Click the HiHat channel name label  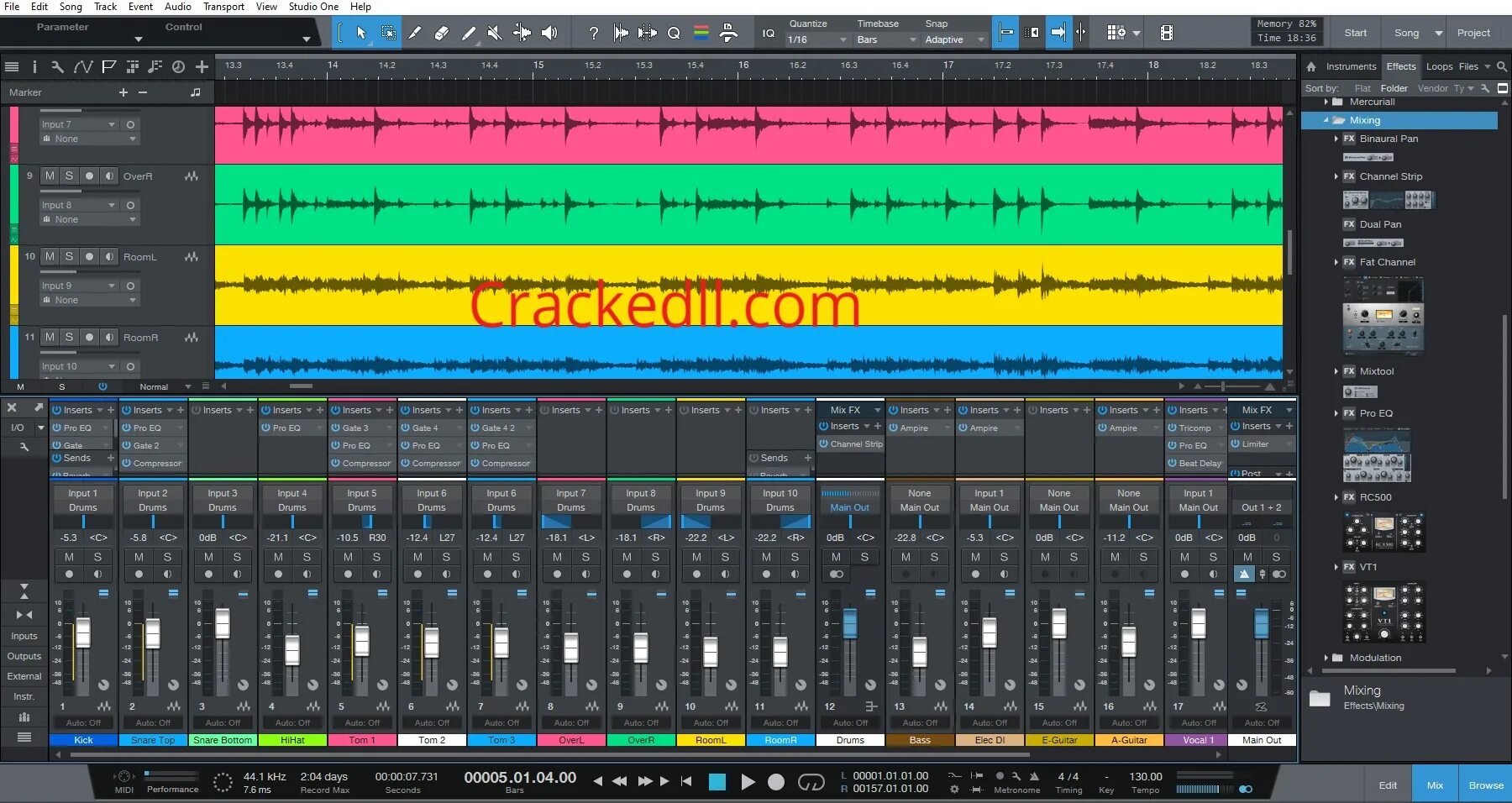tap(292, 740)
